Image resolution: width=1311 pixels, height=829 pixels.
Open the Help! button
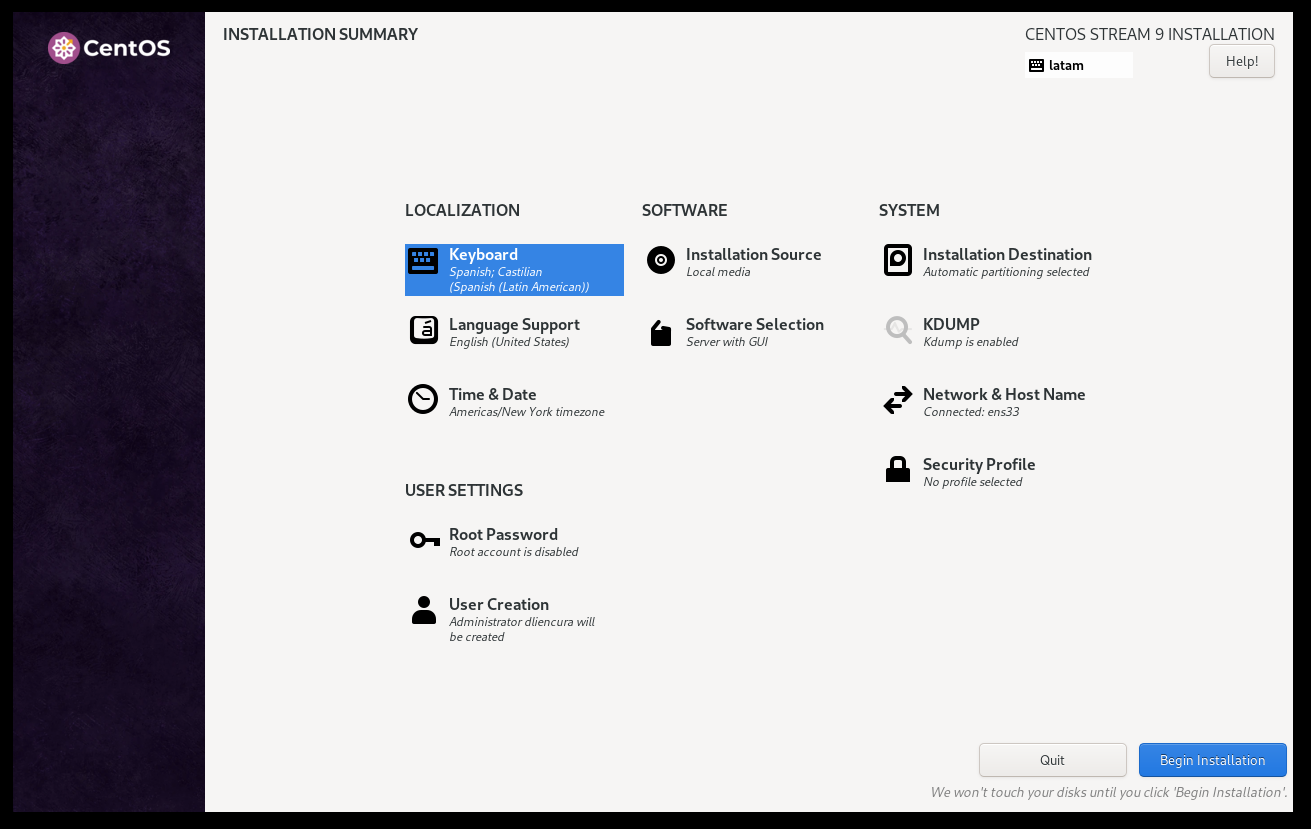tap(1242, 61)
